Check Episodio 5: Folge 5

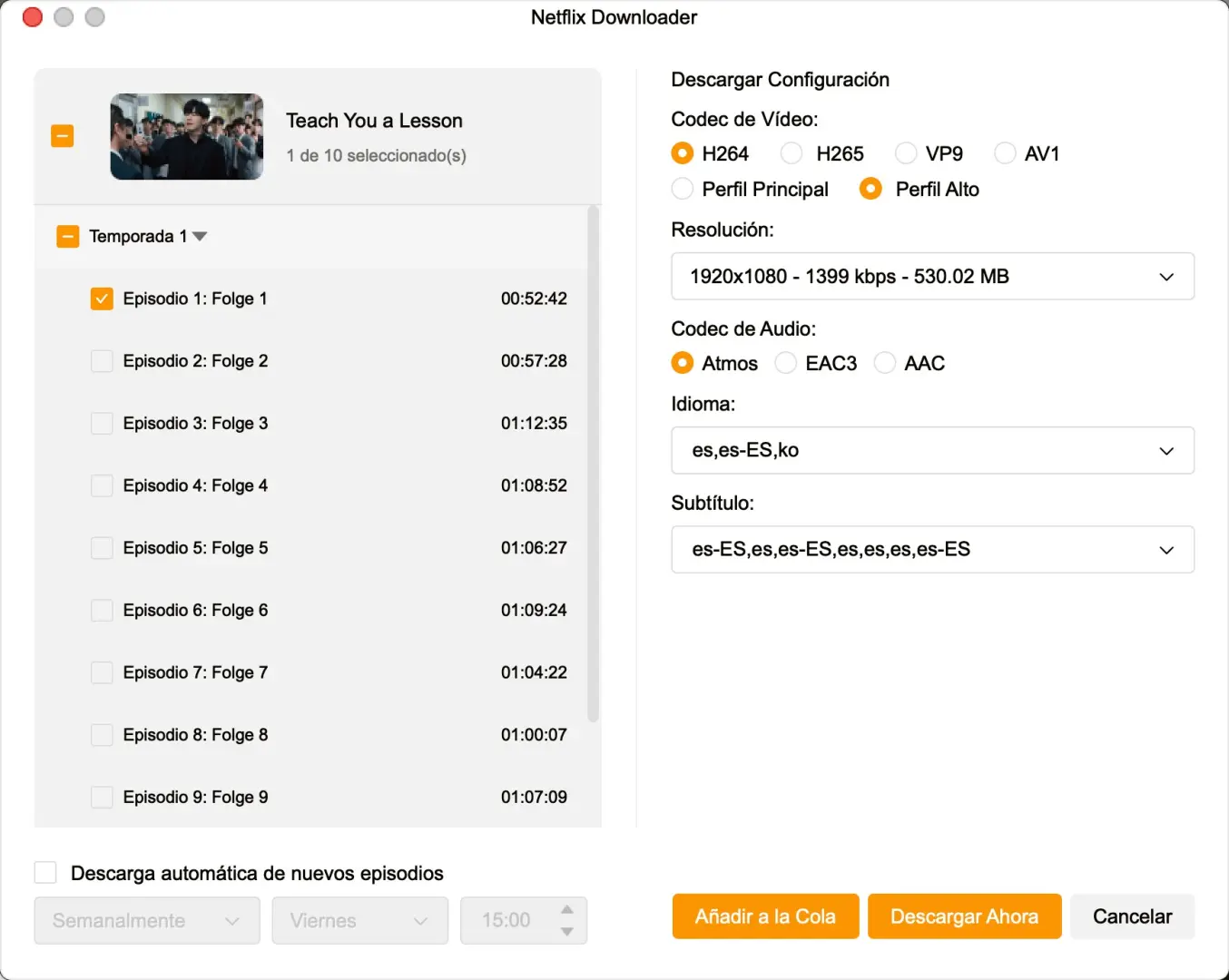(102, 548)
